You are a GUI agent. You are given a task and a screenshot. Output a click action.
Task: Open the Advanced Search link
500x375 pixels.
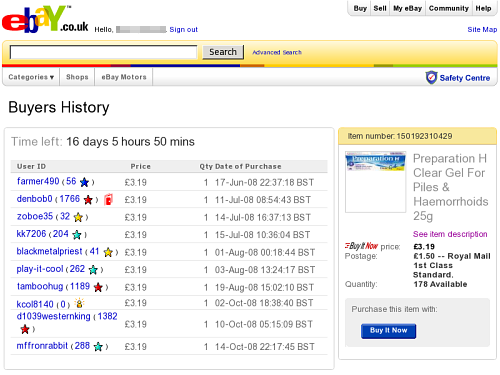pos(277,52)
